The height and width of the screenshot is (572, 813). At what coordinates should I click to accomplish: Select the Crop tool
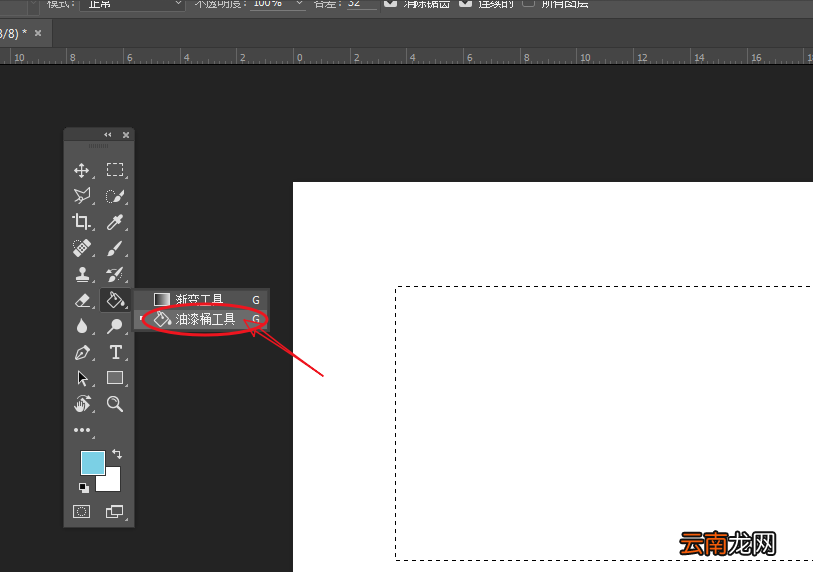81,222
